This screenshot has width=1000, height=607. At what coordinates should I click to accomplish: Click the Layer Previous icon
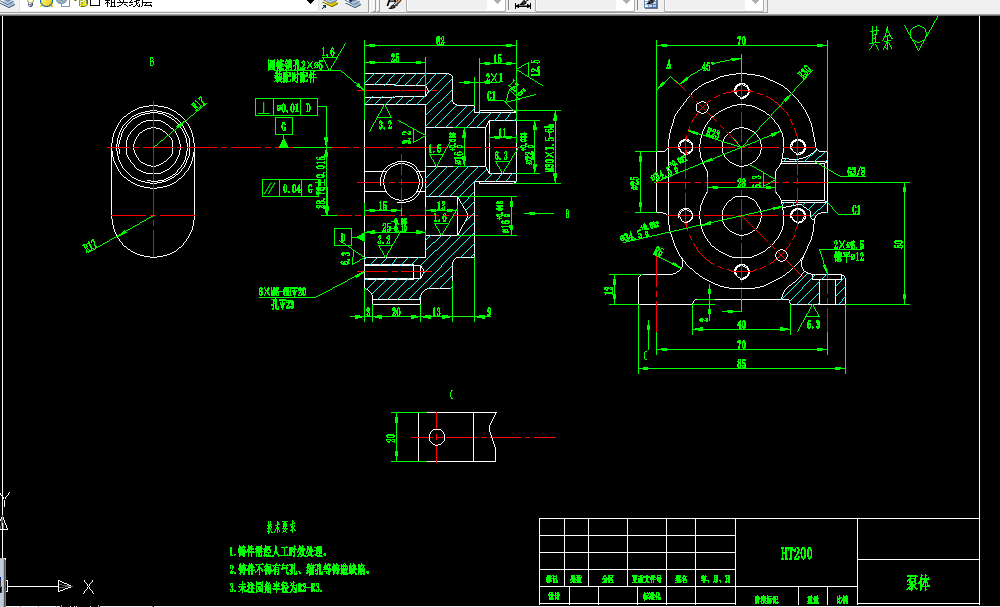353,3
